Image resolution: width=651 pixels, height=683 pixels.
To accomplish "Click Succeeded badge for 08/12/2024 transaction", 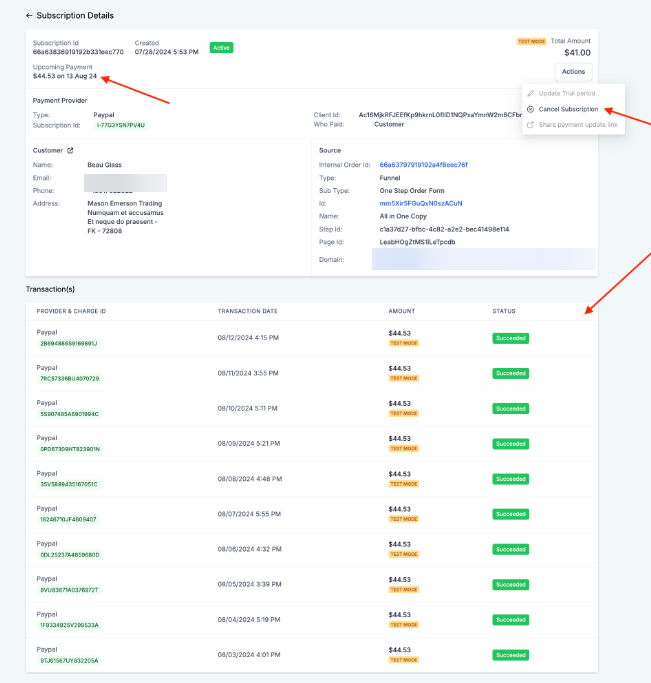I will coord(510,337).
